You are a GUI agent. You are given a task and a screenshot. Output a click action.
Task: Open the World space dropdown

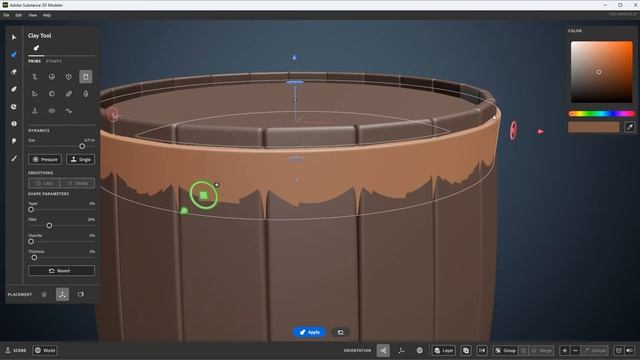45,350
